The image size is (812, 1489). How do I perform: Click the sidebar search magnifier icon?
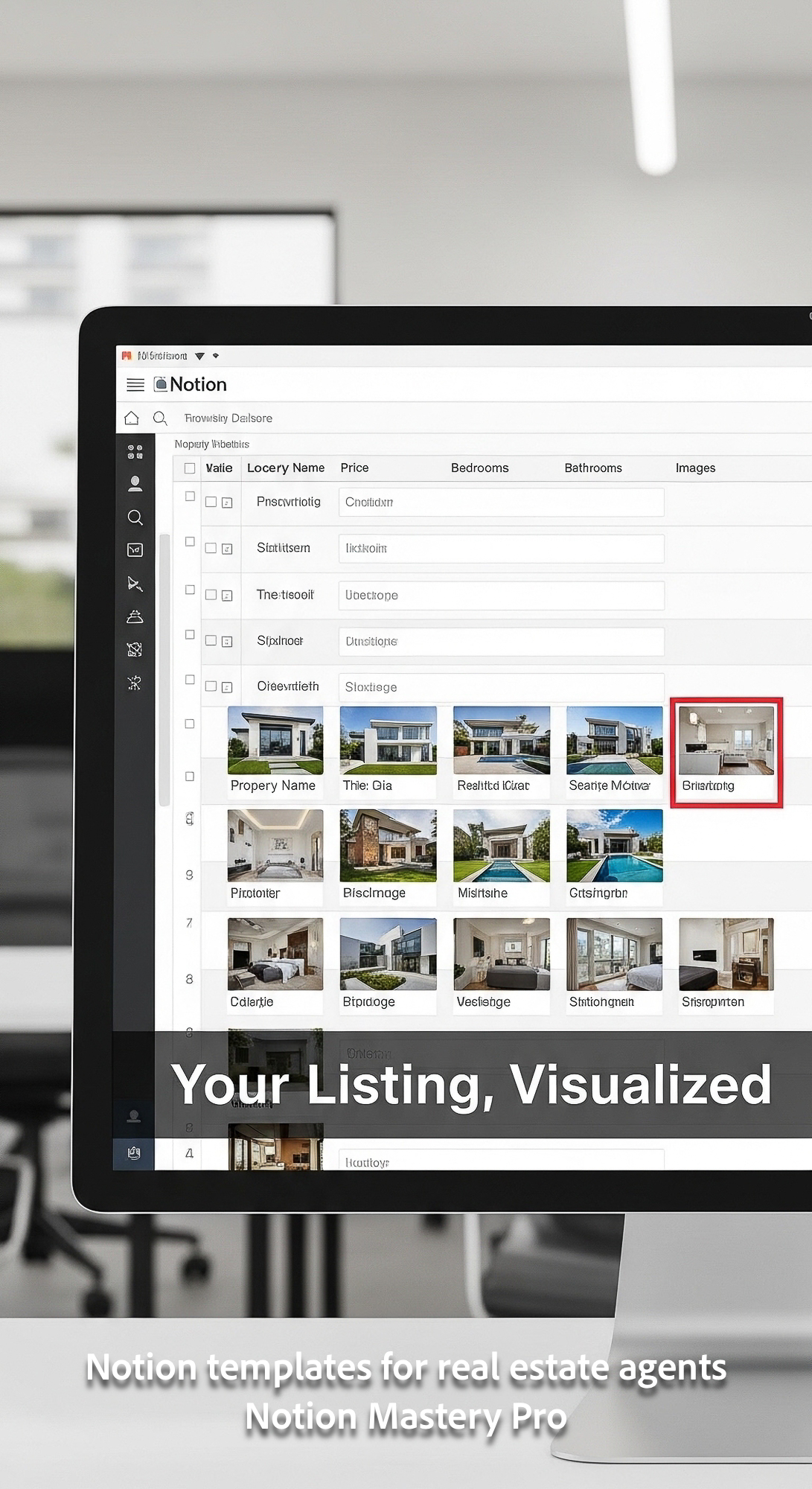[135, 517]
